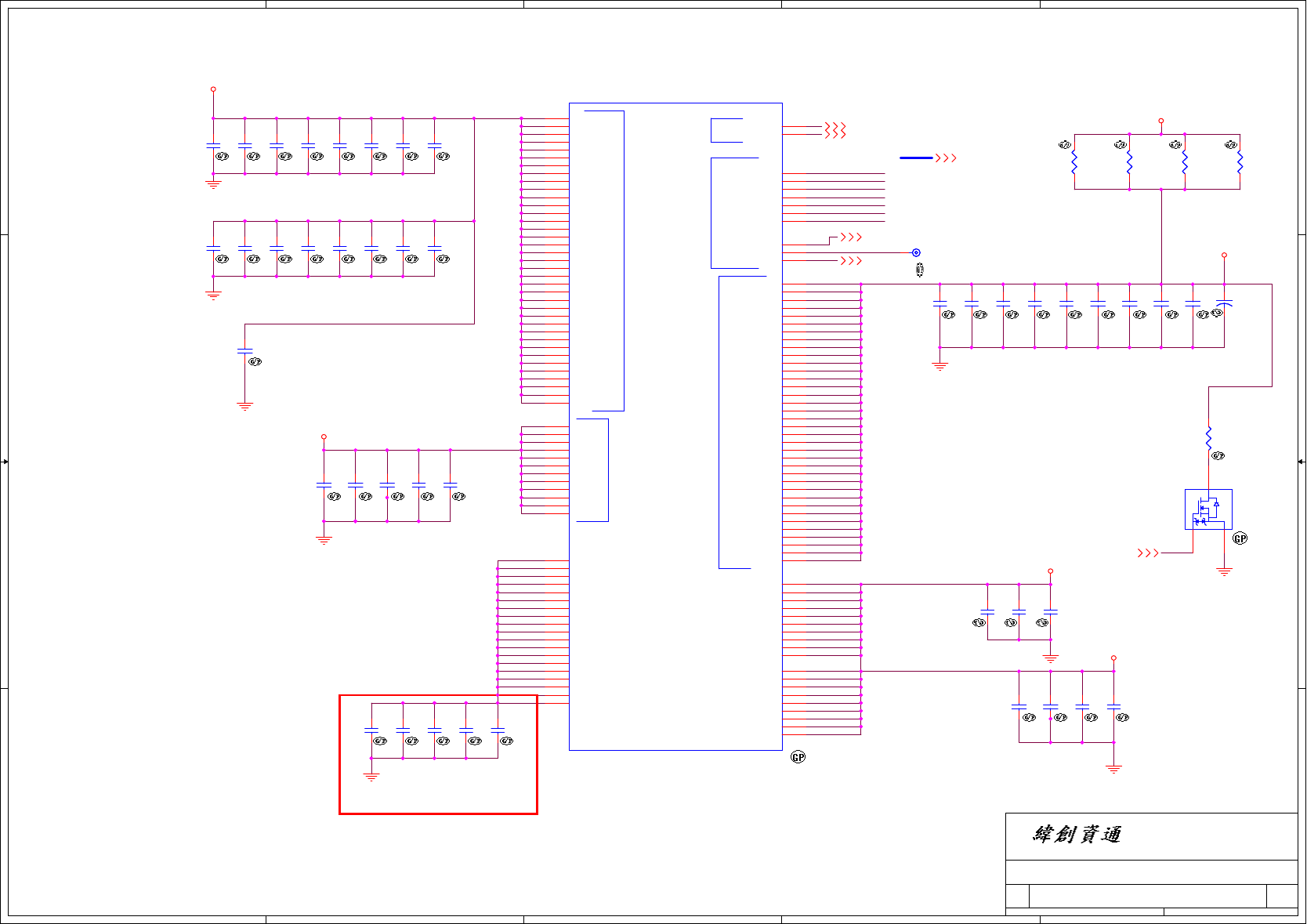
Task: Click the ground symbol beneath the MOSFET source
Action: coord(1224,572)
